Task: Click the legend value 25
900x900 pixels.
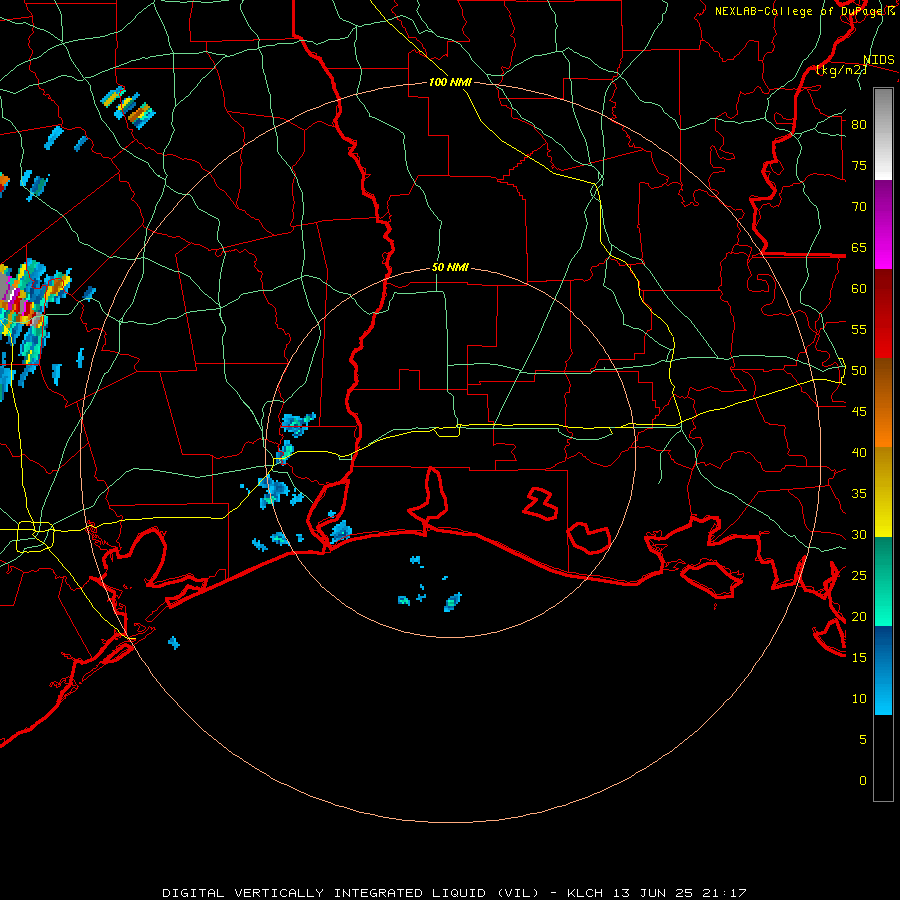Action: [859, 576]
